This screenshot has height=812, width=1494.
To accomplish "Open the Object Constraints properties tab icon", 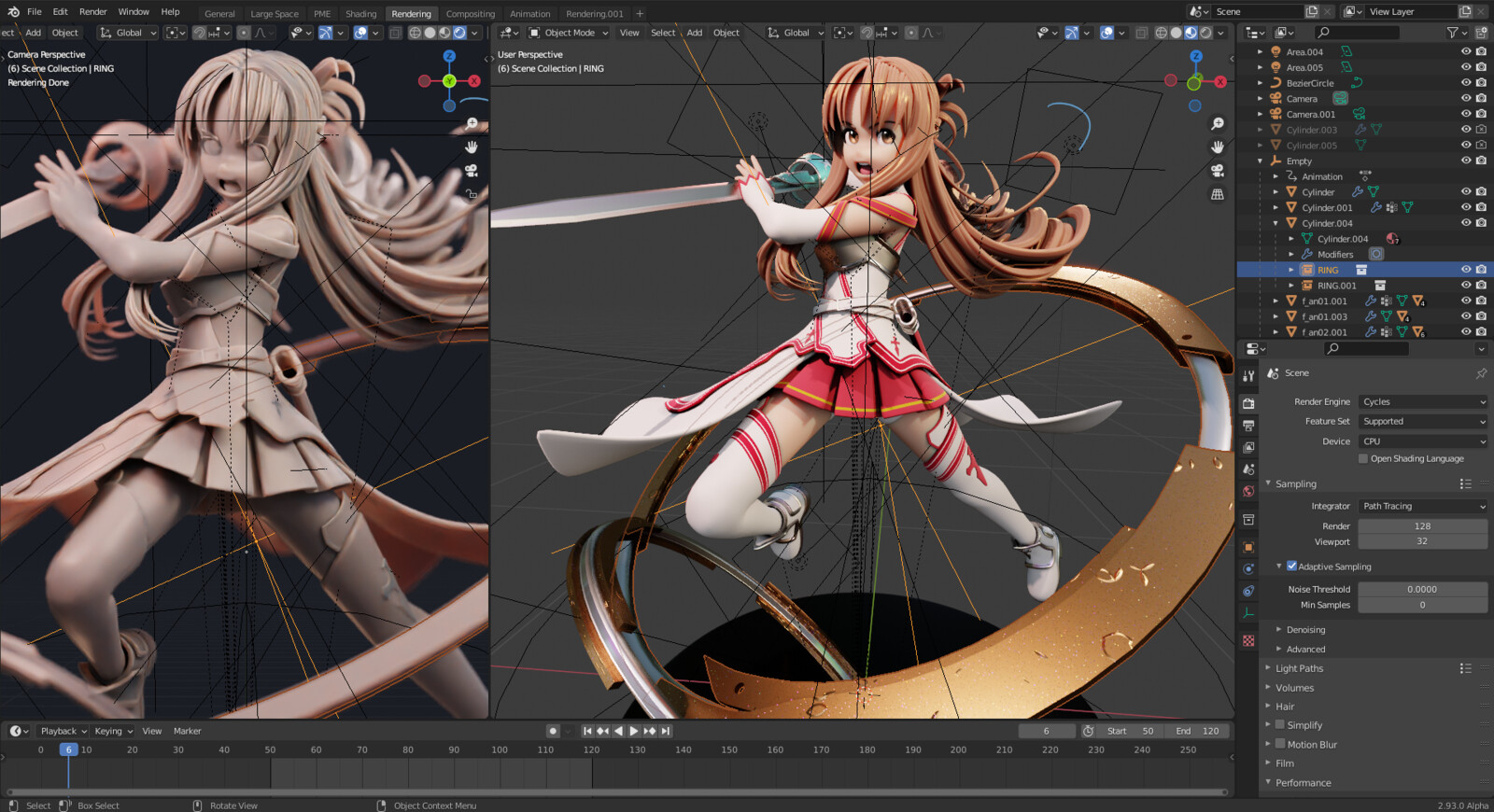I will [1248, 591].
